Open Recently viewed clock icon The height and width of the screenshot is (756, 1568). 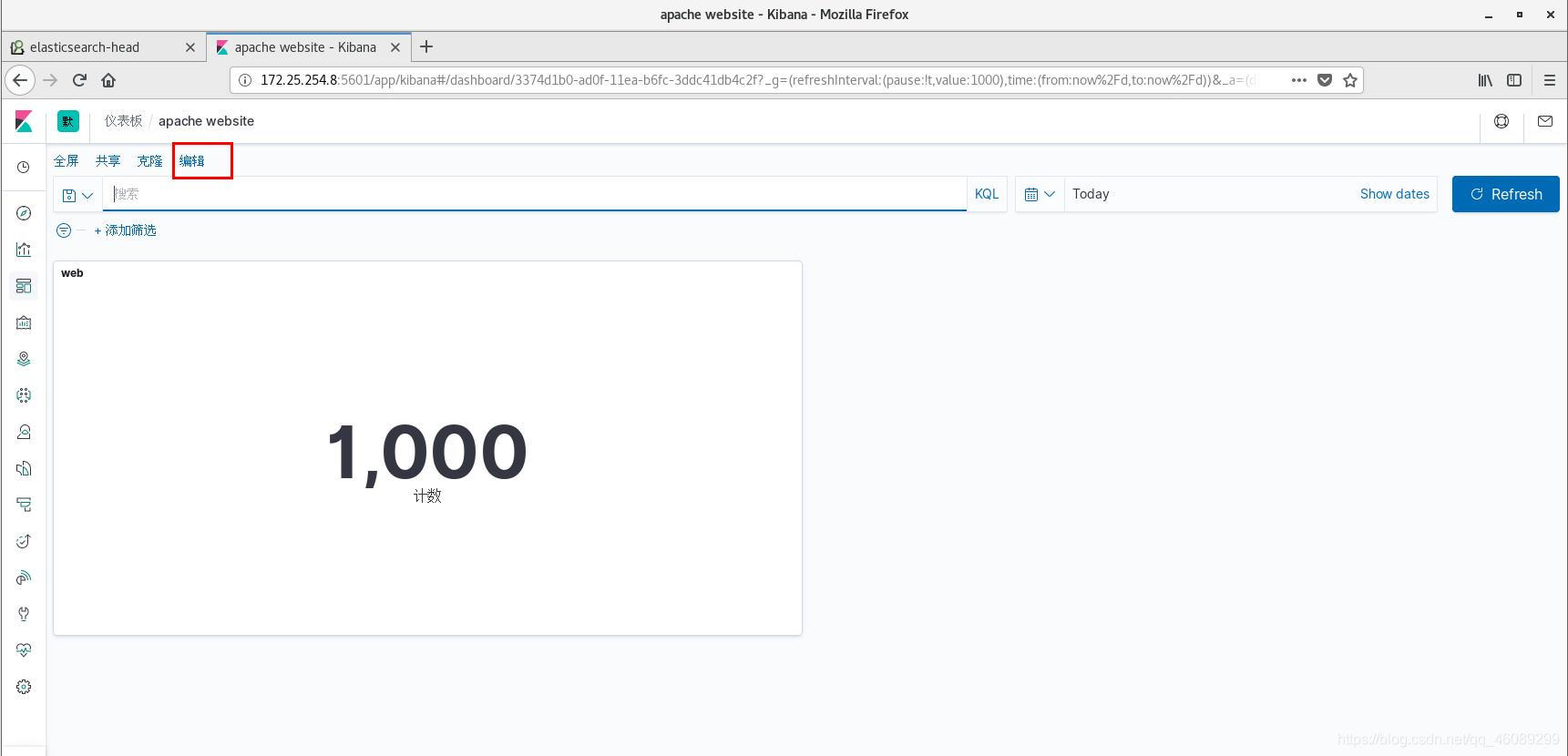pyautogui.click(x=24, y=167)
